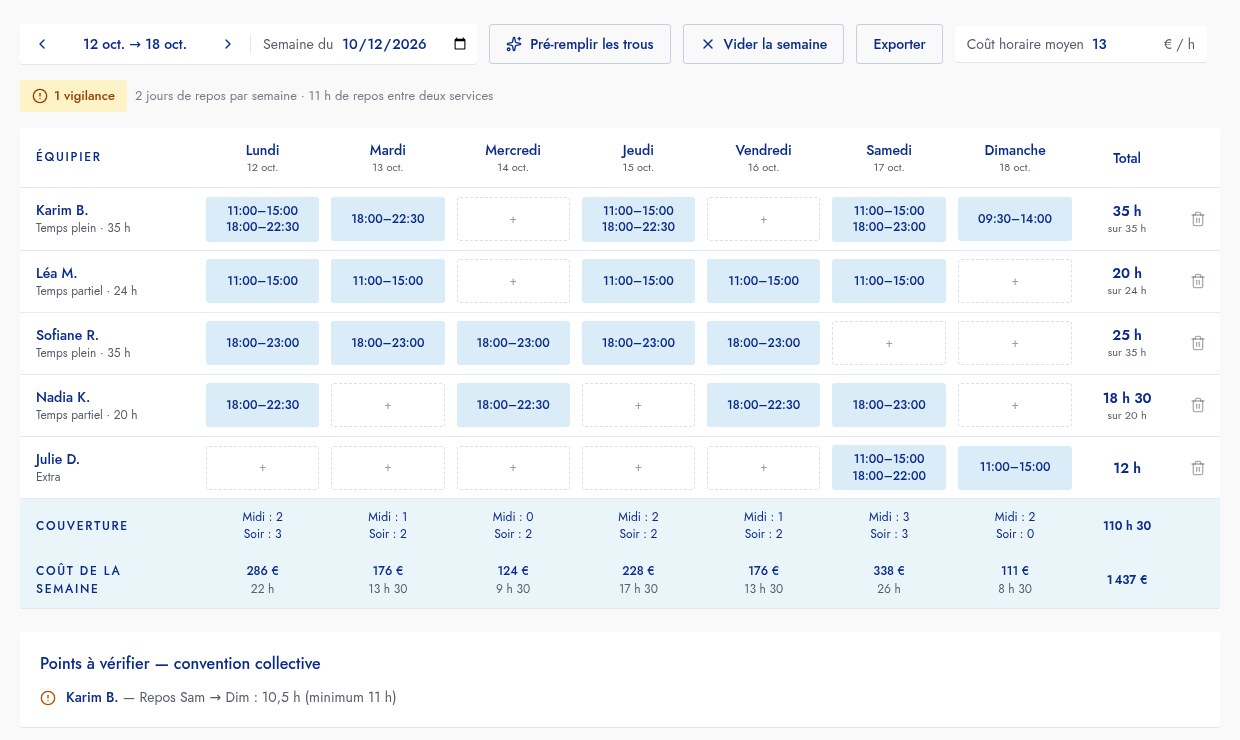
Task: Click Karim B. Repos Sam → Dim alert
Action: coord(231,698)
